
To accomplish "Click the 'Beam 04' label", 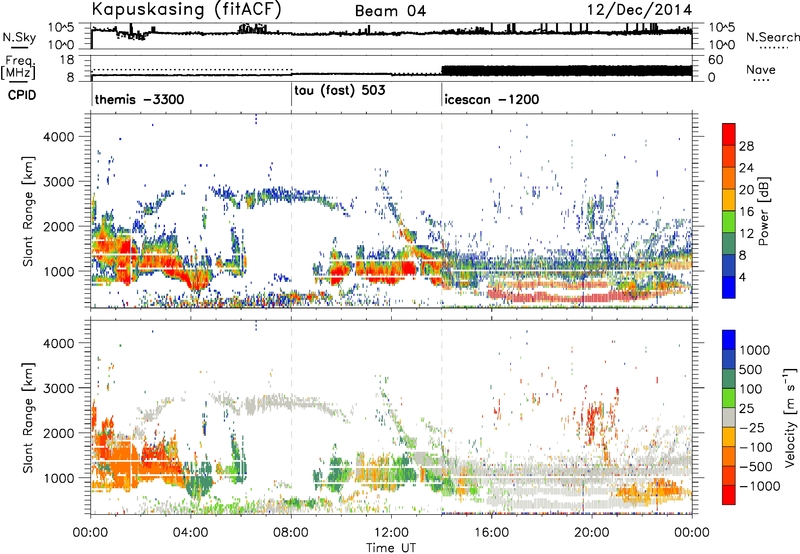I will (x=390, y=11).
